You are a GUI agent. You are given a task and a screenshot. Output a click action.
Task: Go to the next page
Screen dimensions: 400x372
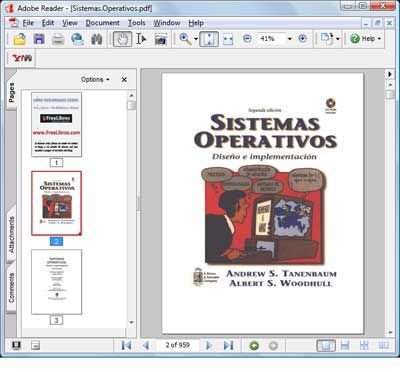(x=209, y=345)
